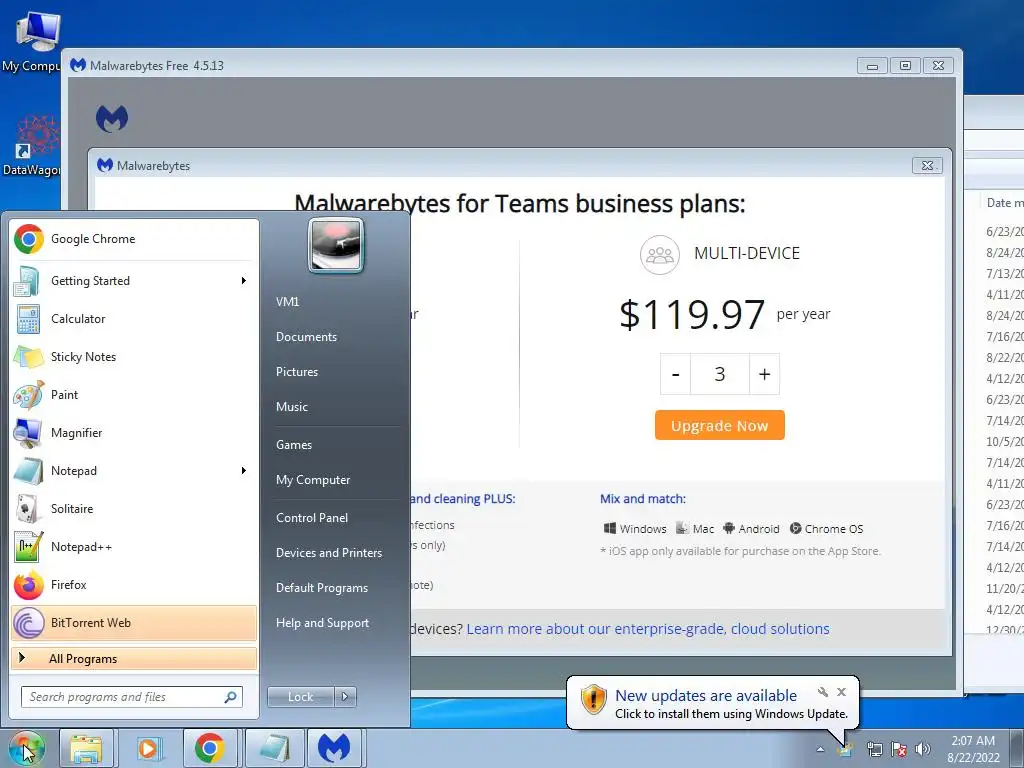Open Calculator from the Start menu
Viewport: 1024px width, 768px height.
[134, 319]
